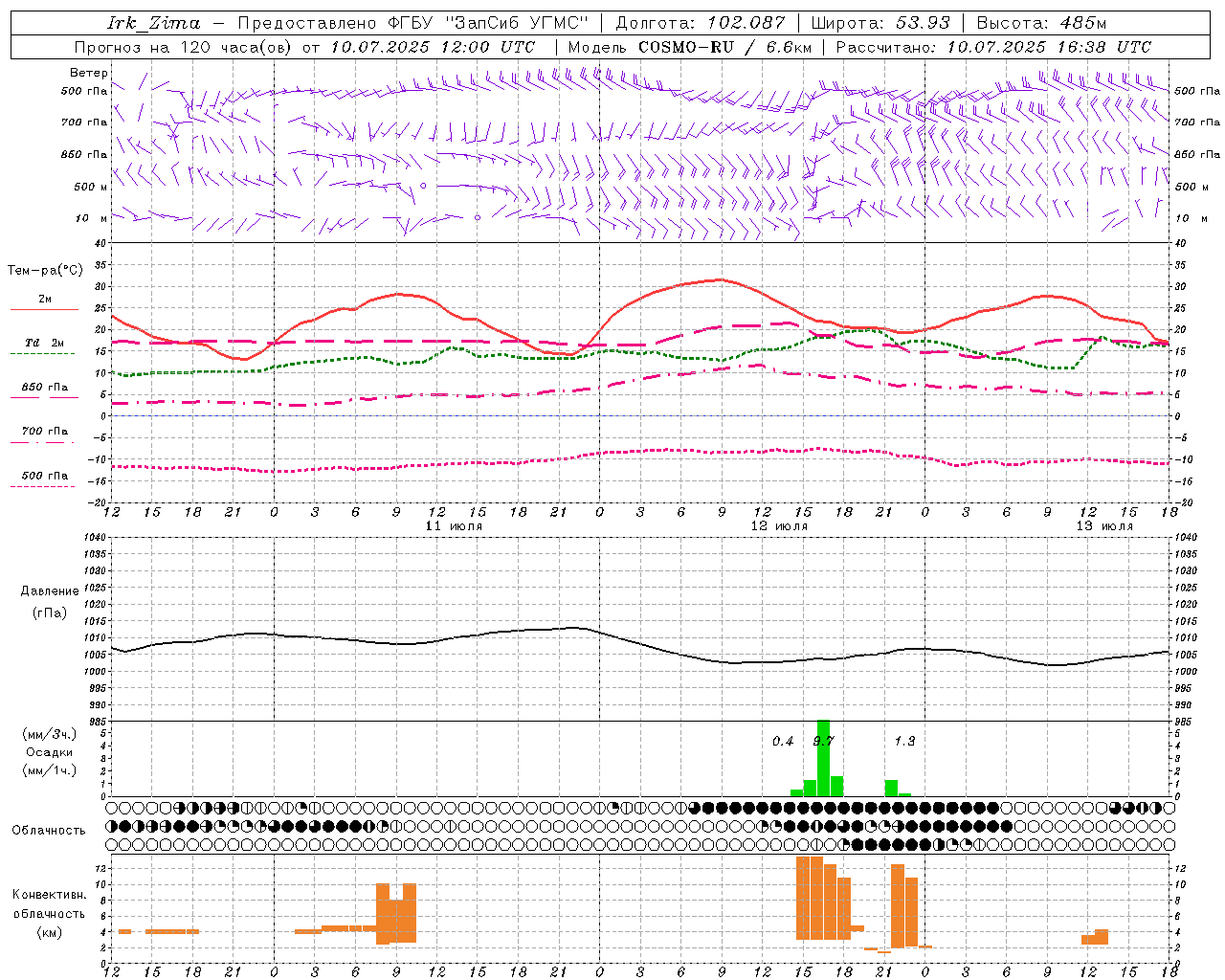Click the "13 июля" date label
Image resolution: width=1225 pixels, height=980 pixels.
(1104, 526)
